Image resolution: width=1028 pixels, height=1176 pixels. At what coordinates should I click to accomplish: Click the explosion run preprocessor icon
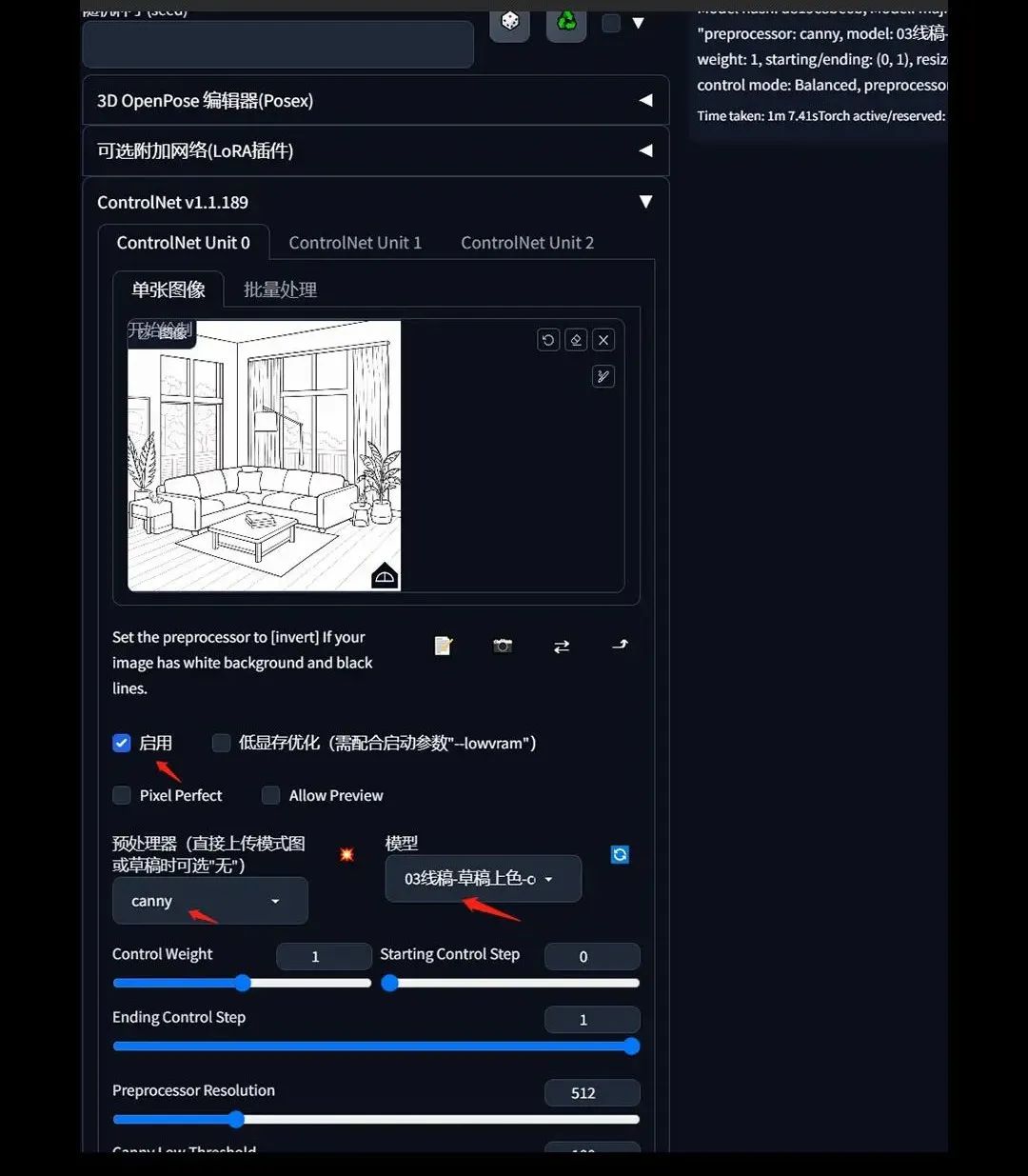346,854
